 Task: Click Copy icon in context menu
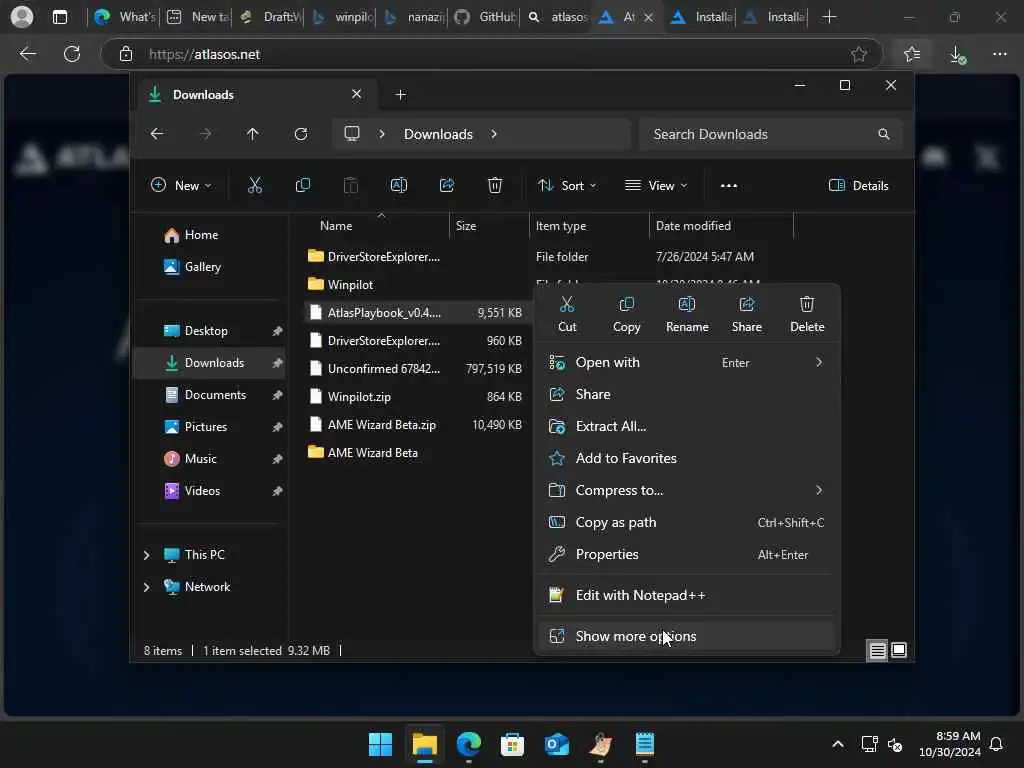pos(626,314)
